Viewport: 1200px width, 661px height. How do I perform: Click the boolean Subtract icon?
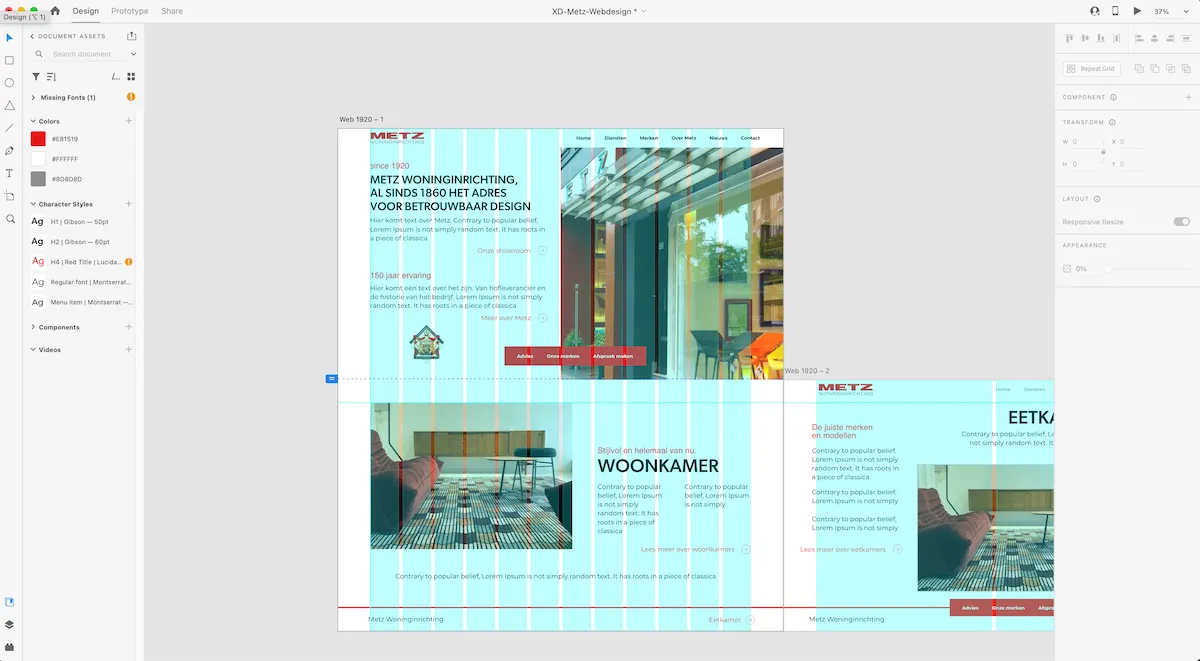click(x=1155, y=68)
